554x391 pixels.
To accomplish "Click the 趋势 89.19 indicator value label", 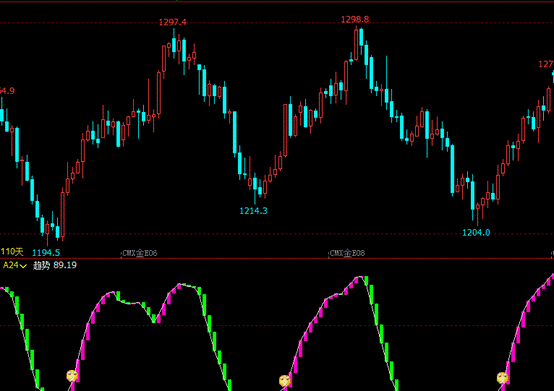I will point(55,265).
